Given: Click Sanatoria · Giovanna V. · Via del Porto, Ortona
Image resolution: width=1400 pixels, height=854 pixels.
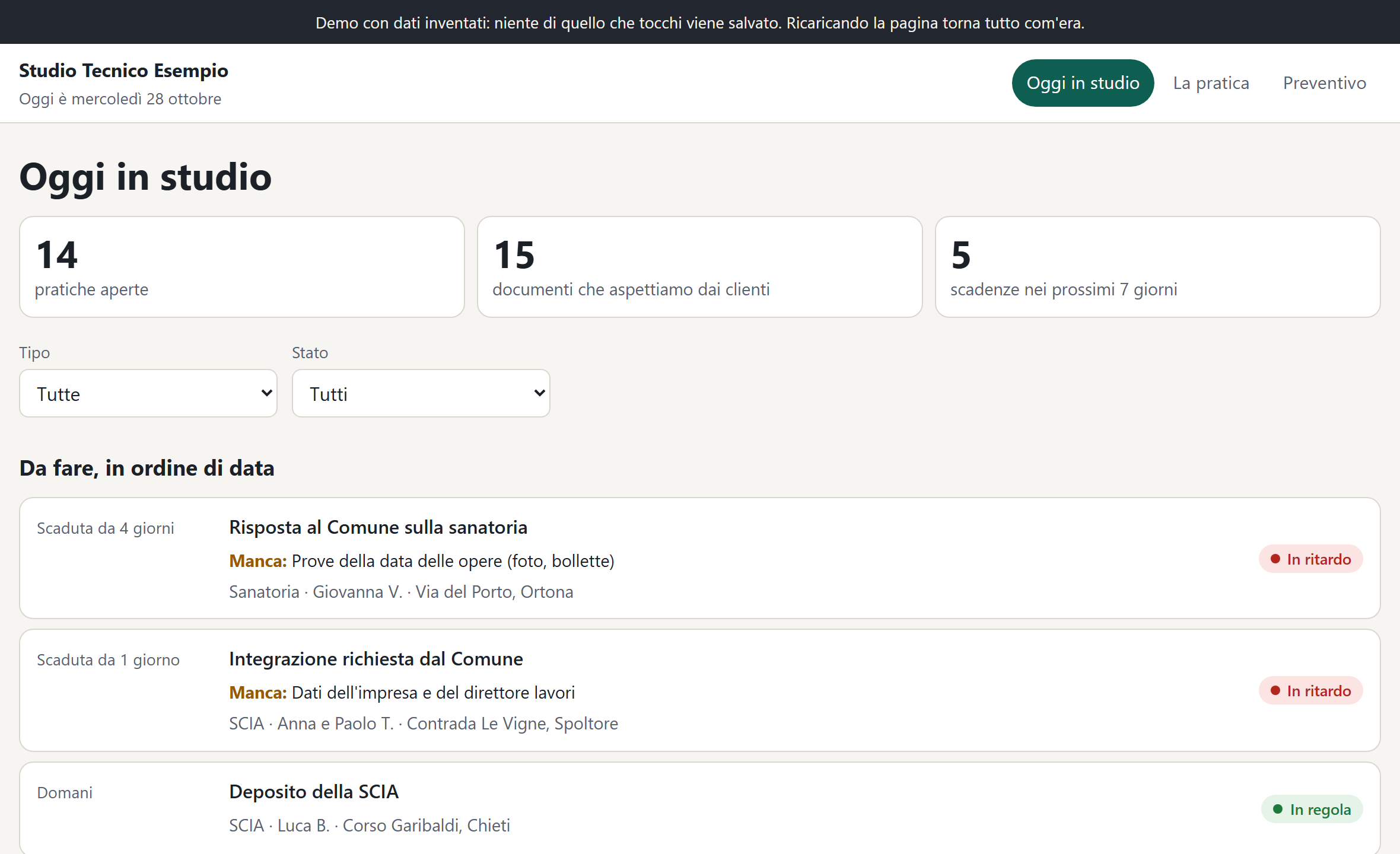Looking at the screenshot, I should pyautogui.click(x=401, y=592).
